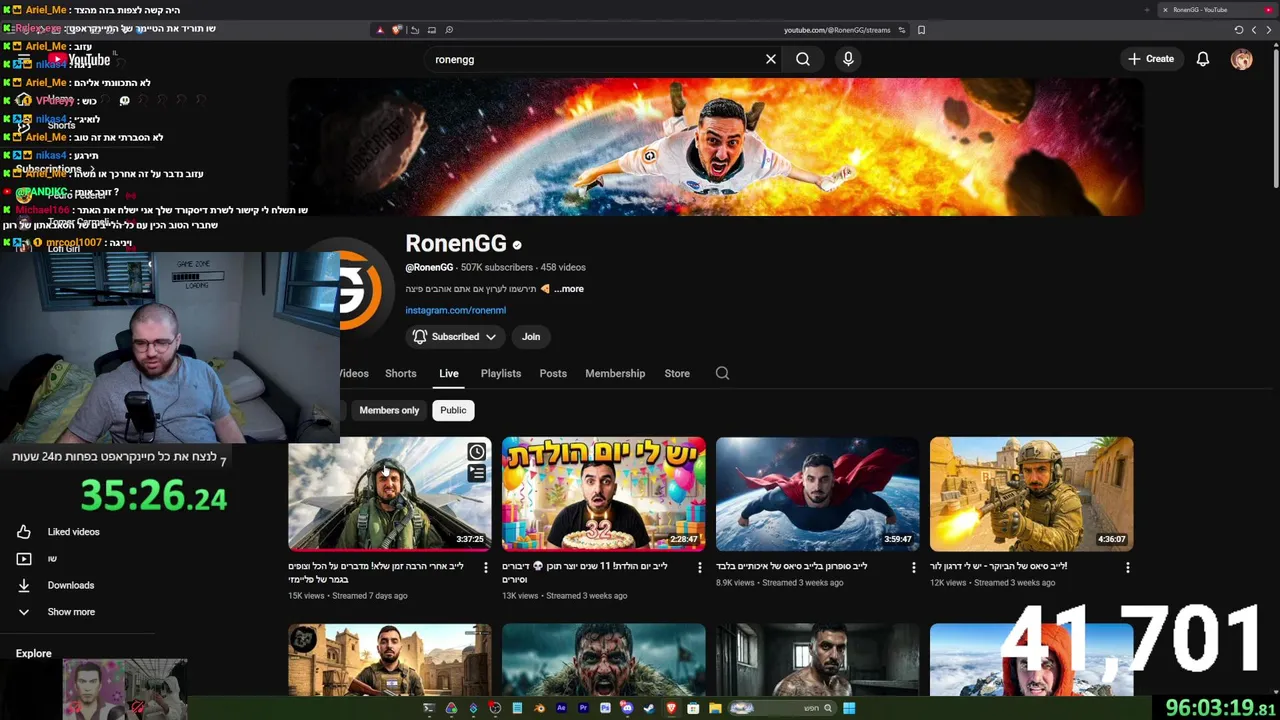This screenshot has width=1280, height=720.
Task: Click the Join membership button
Action: [531, 337]
